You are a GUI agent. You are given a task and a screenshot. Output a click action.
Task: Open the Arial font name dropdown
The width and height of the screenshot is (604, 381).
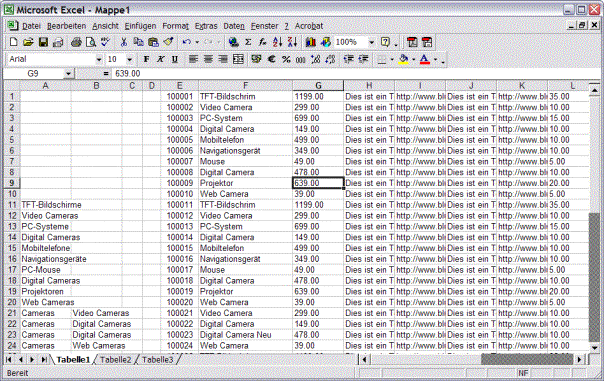99,59
